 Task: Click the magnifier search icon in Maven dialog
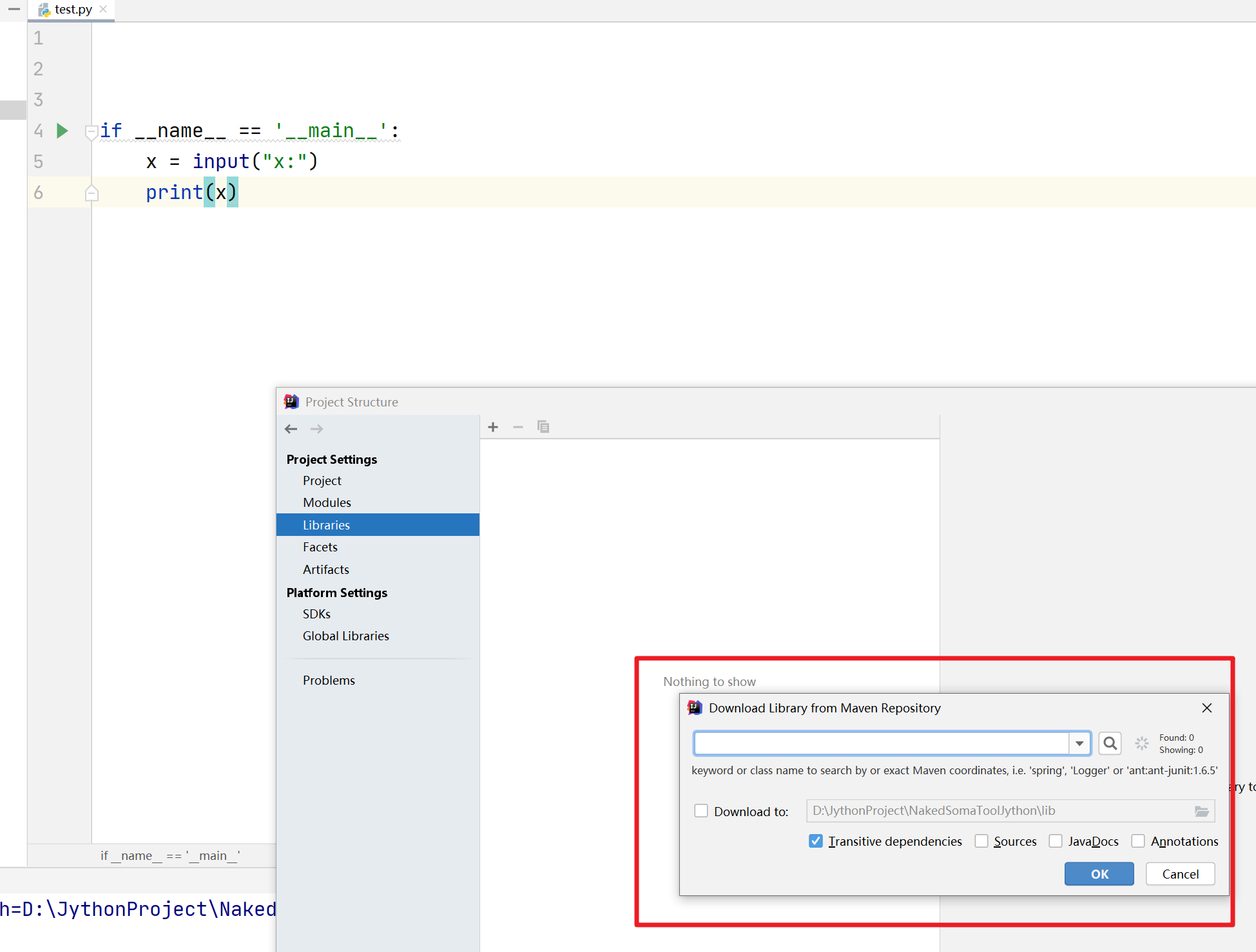click(1110, 744)
